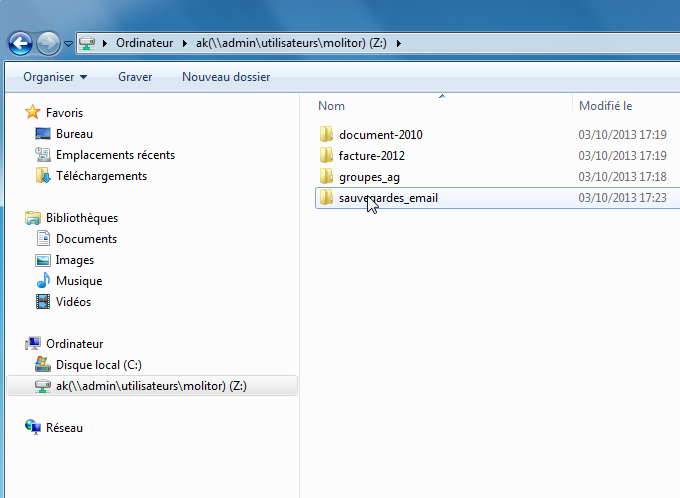
Task: Open the Musique library
Action: pos(79,281)
